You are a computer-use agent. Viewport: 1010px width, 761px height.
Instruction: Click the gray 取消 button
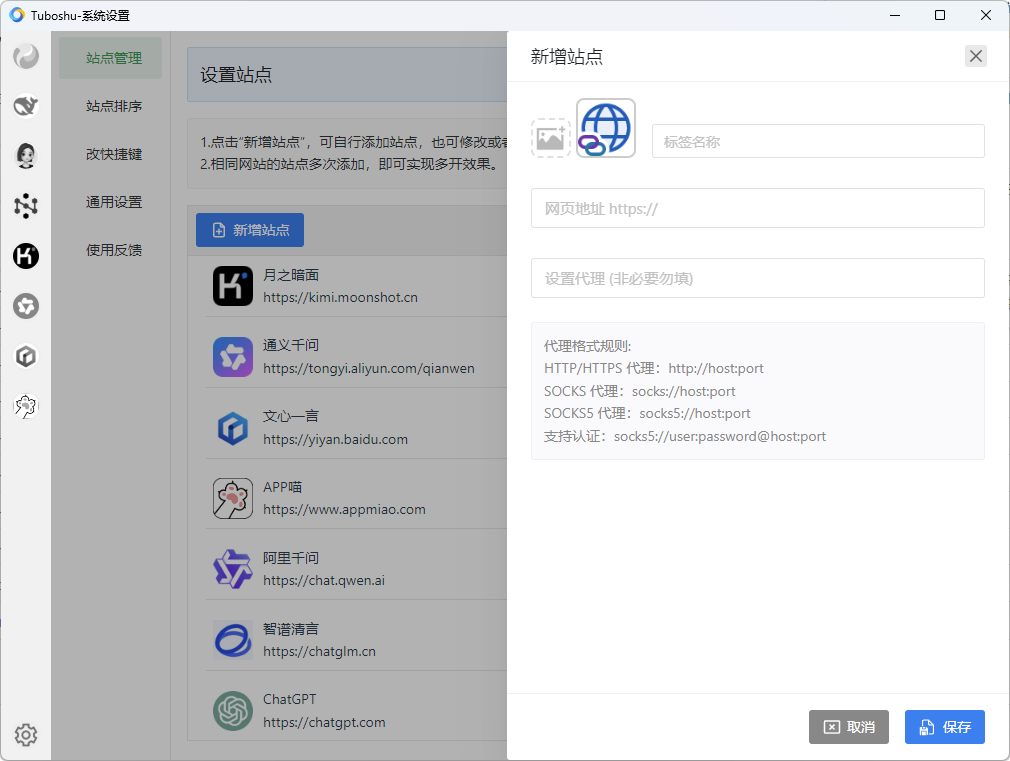coord(848,727)
